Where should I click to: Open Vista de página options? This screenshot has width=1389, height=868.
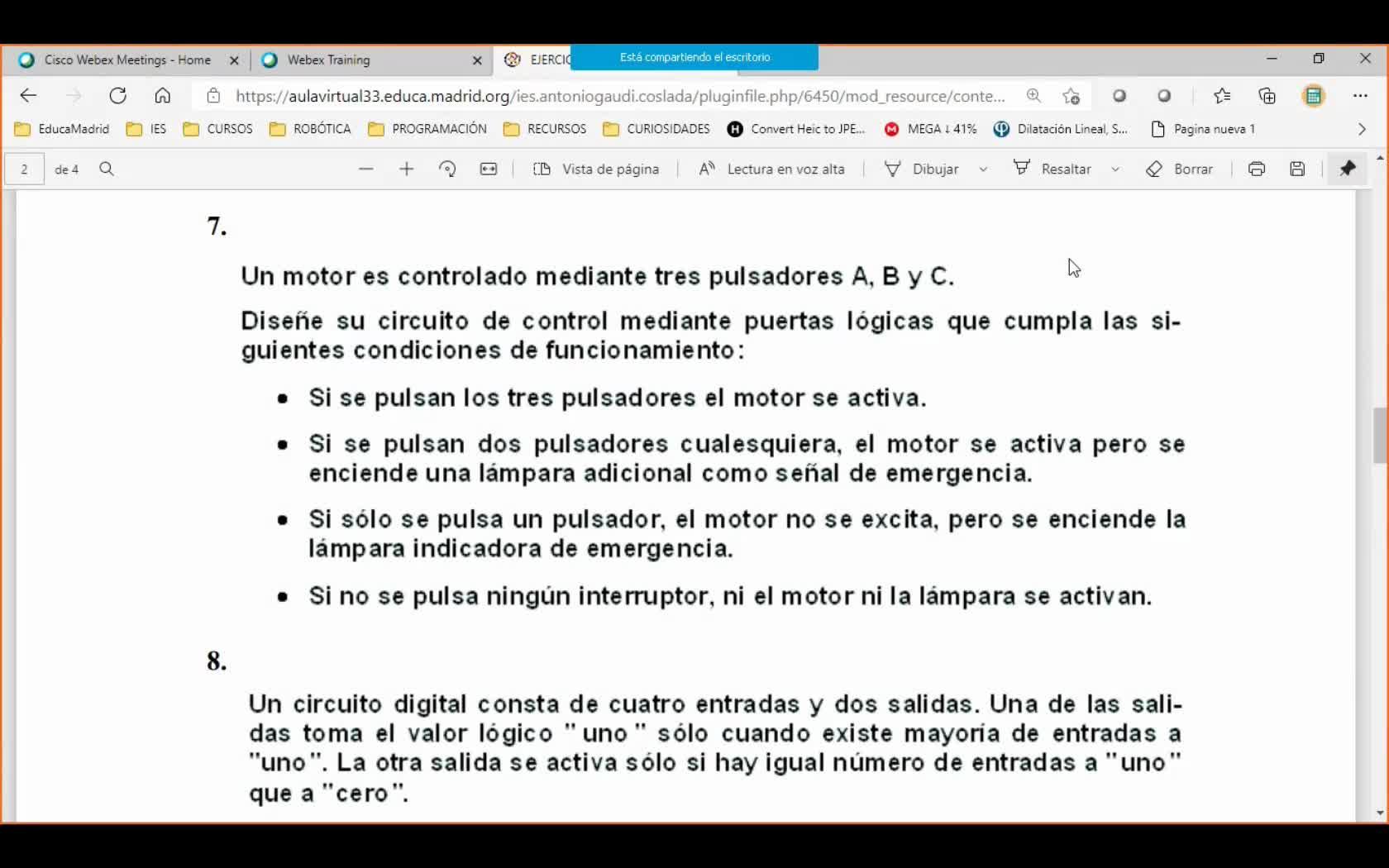[x=596, y=169]
